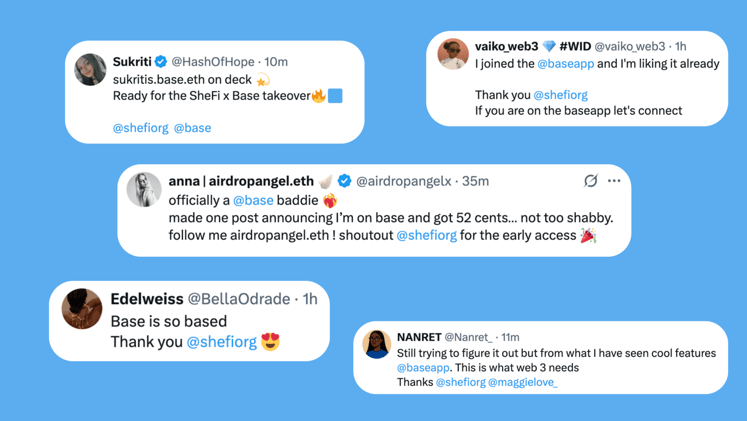
Task: Click anna's blue verified checkmark badge
Action: tap(344, 181)
